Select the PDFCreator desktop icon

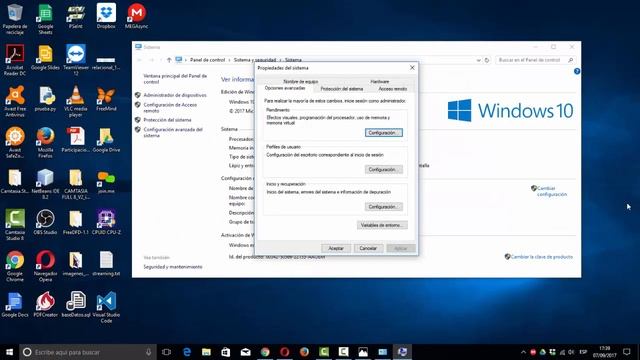45,304
